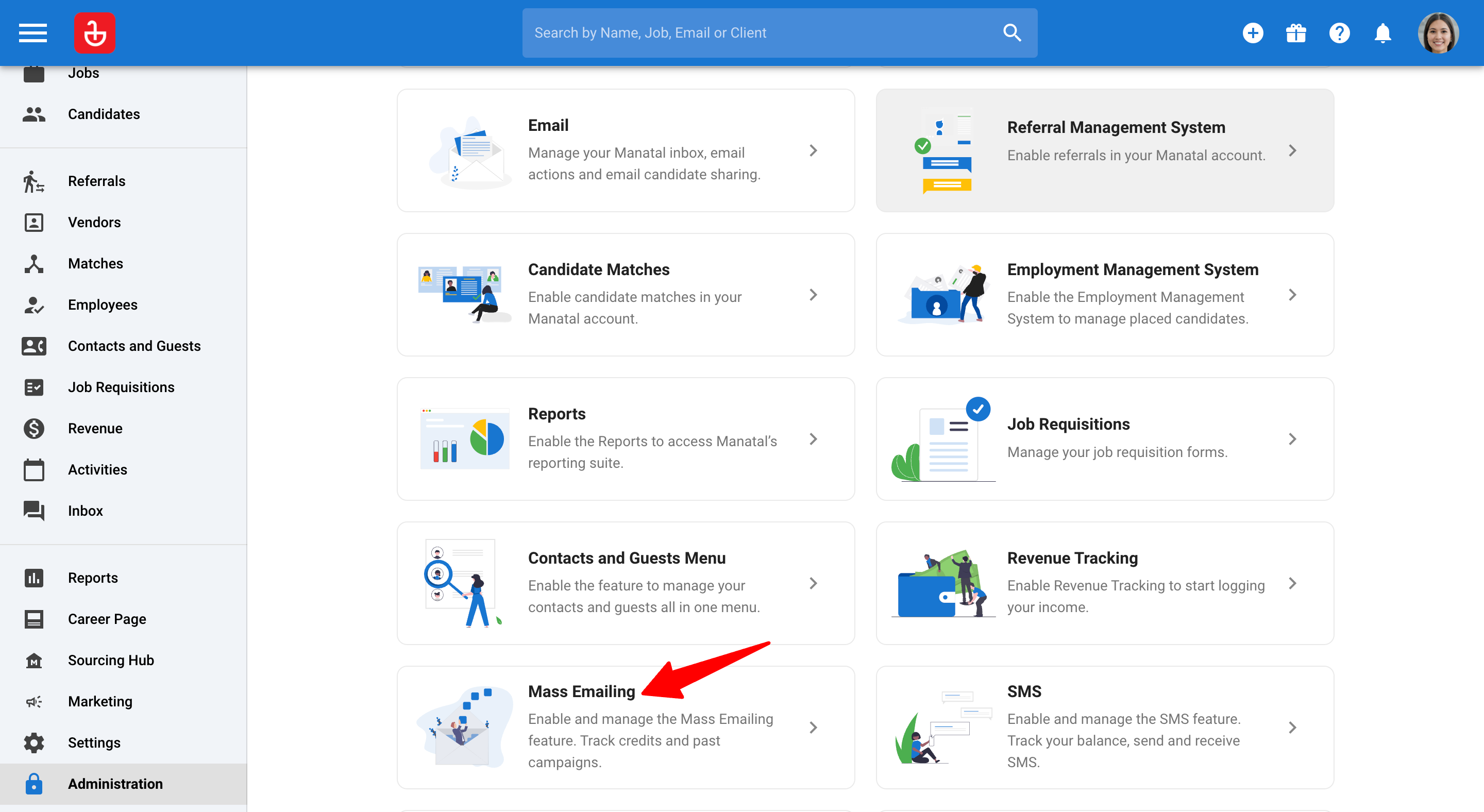The image size is (1484, 812).
Task: Focus the Search by Name, Job field
Action: click(780, 33)
